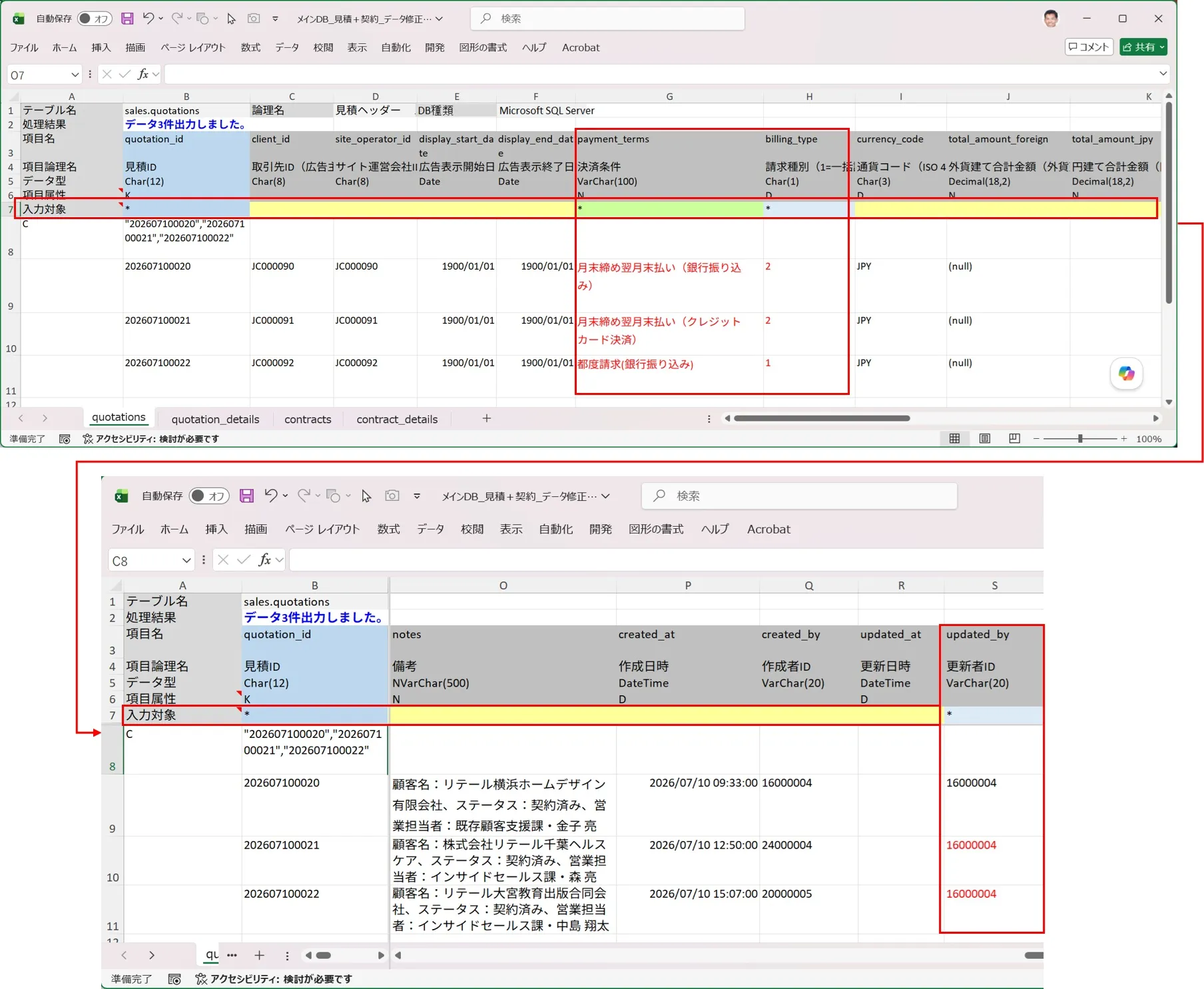Click the 100% zoom level in the top status bar
The image size is (1204, 989).
click(x=1148, y=439)
